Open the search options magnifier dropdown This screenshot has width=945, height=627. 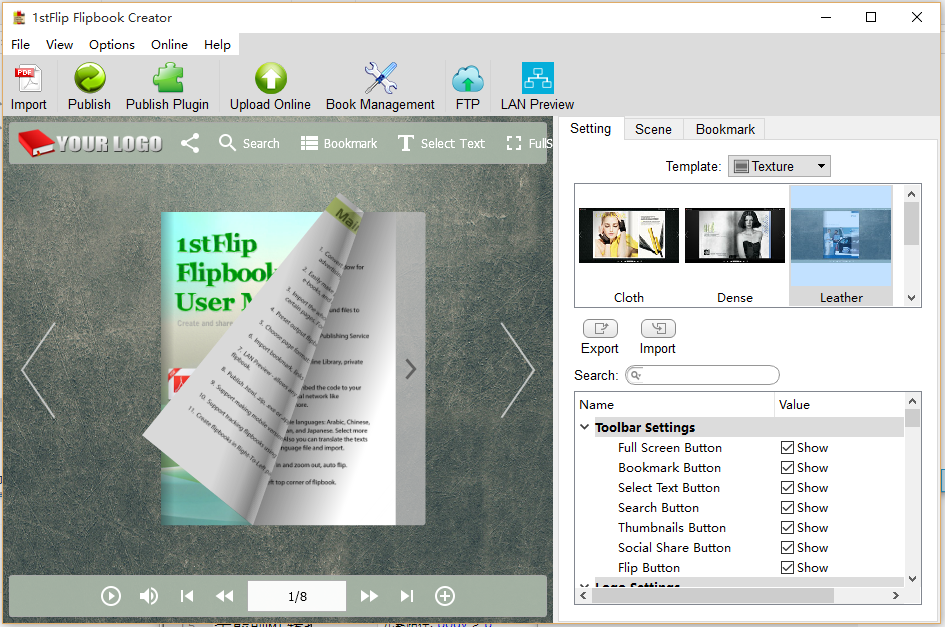pyautogui.click(x=636, y=376)
